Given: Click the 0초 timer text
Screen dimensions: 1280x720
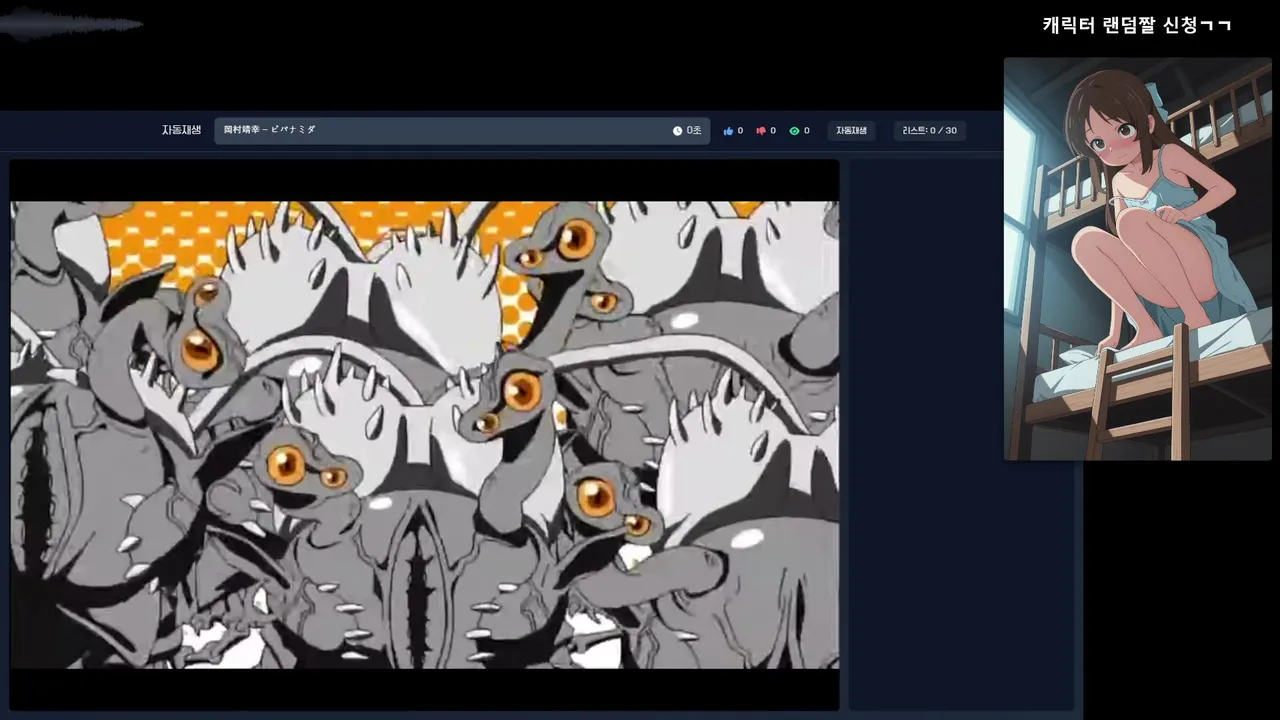Looking at the screenshot, I should [694, 131].
